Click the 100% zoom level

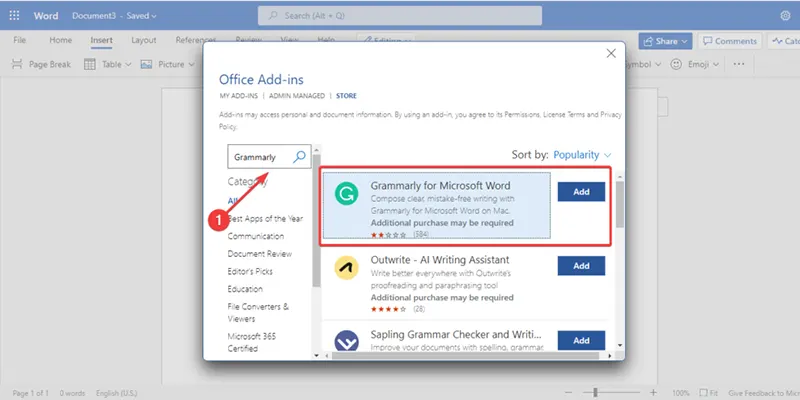680,393
